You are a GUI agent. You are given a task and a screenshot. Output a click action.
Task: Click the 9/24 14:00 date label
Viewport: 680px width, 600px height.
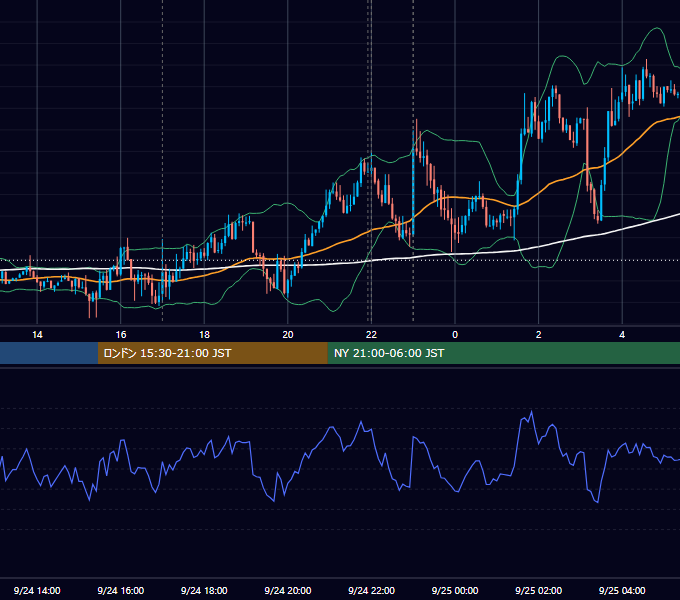tap(37, 590)
